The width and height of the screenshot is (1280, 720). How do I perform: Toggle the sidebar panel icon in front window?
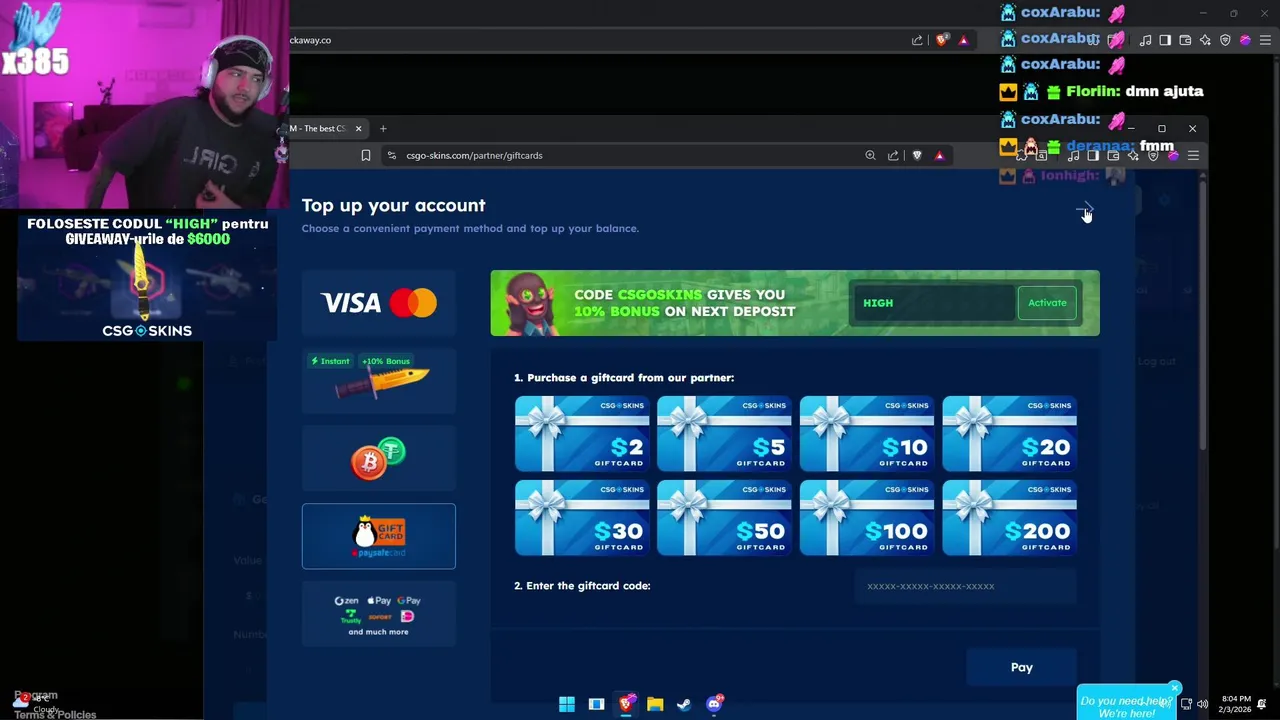pos(1093,155)
